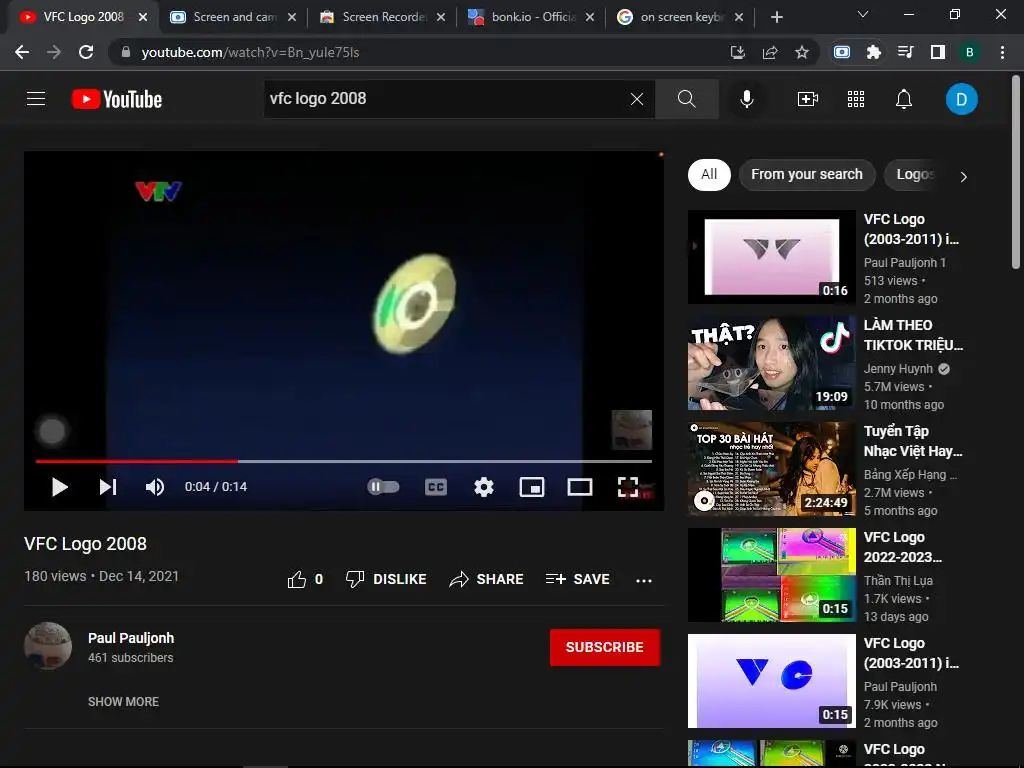Play the video with the play button

pyautogui.click(x=59, y=487)
